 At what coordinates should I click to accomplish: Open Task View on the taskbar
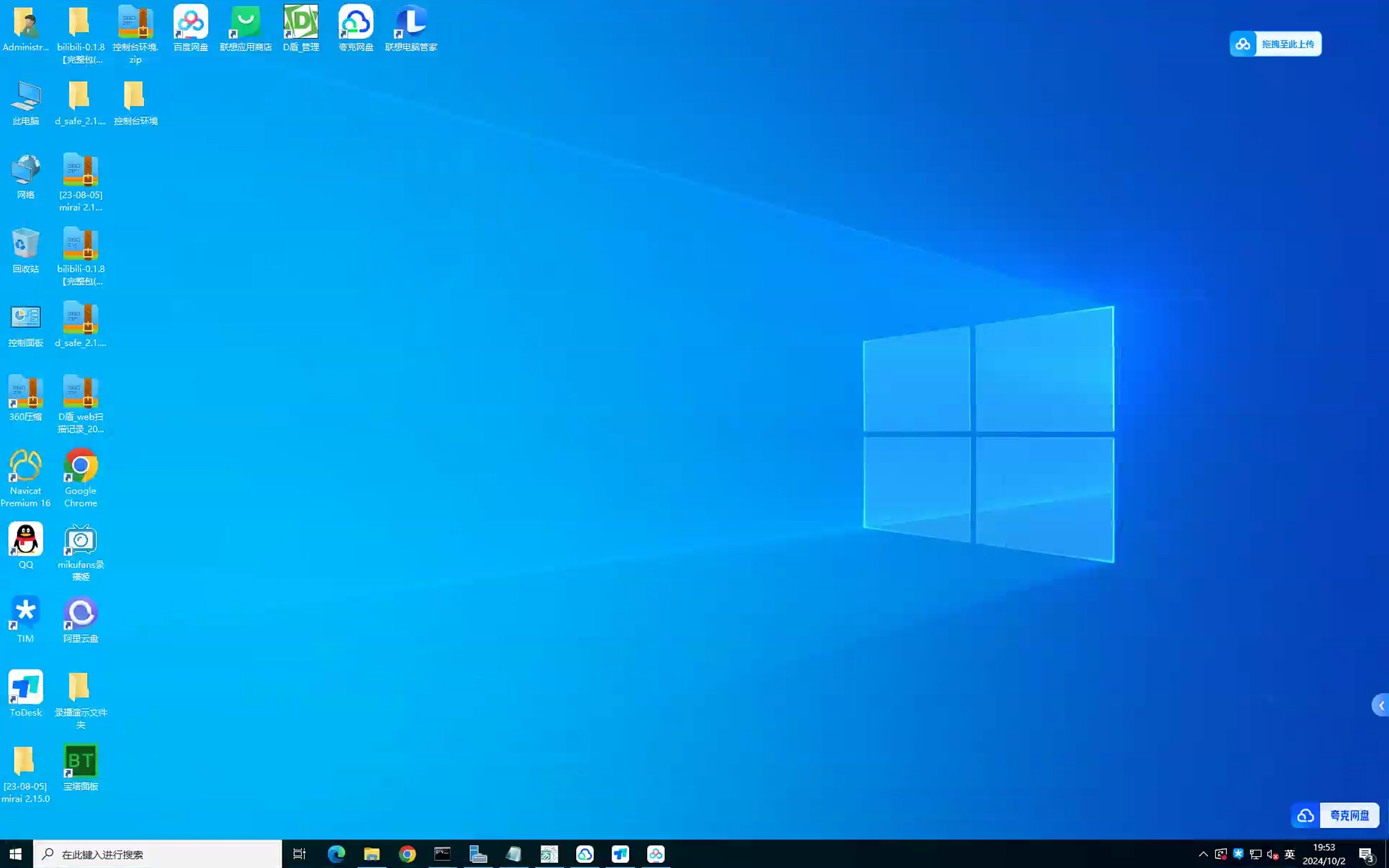click(299, 854)
